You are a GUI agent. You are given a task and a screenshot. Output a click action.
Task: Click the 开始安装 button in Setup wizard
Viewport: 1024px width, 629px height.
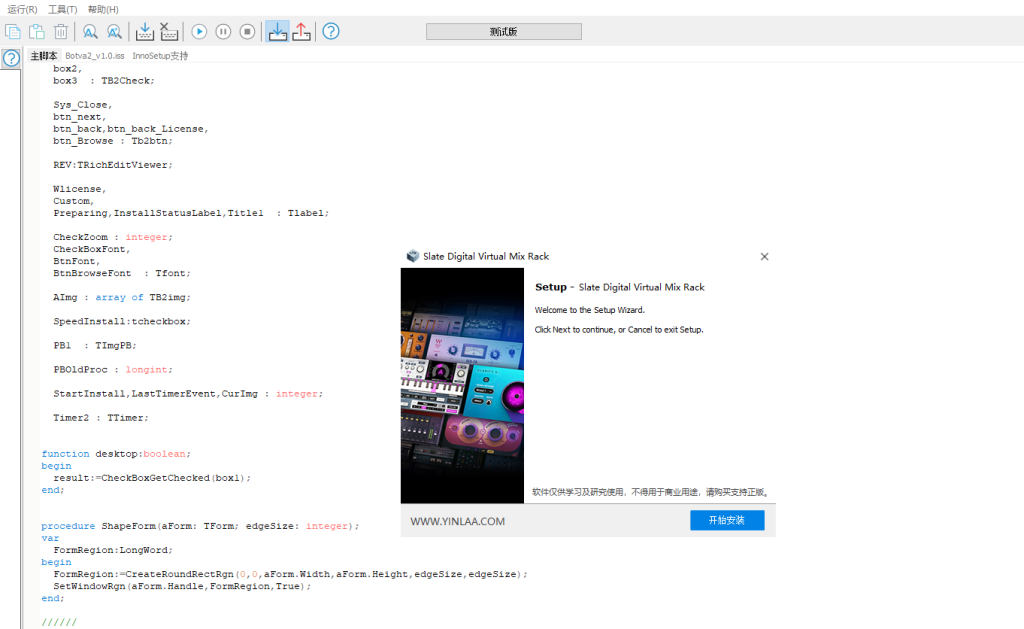(727, 520)
